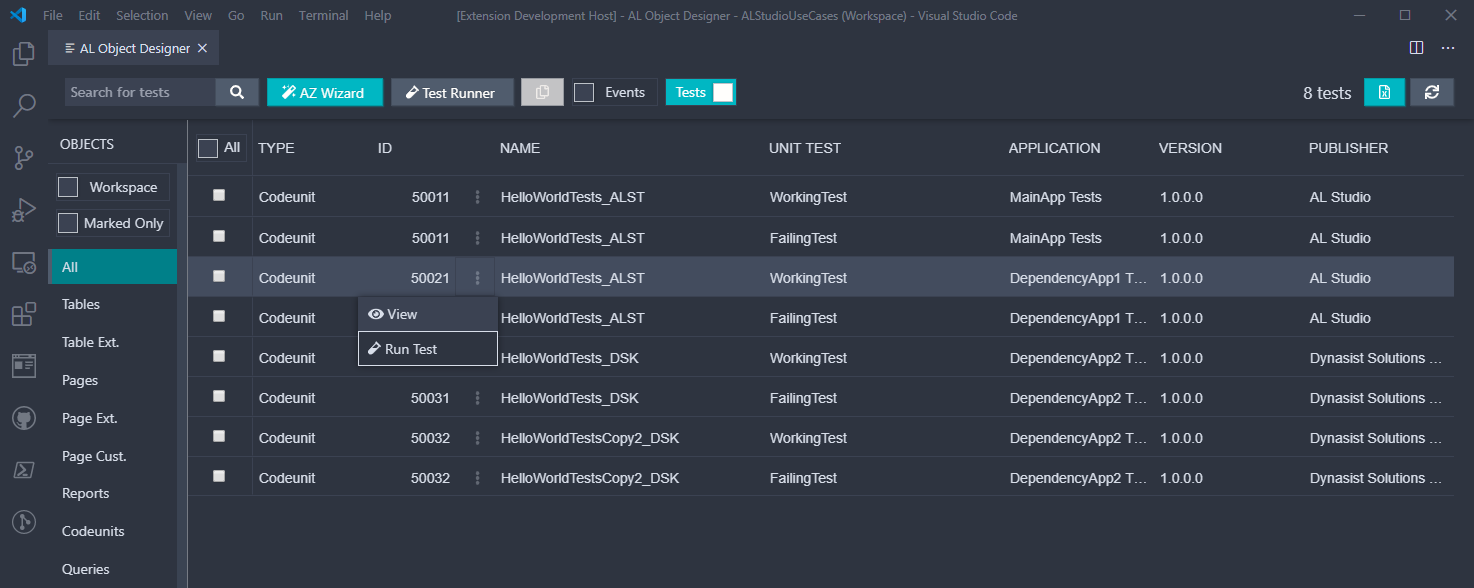Open the Search view in activity bar
This screenshot has width=1474, height=588.
(24, 105)
